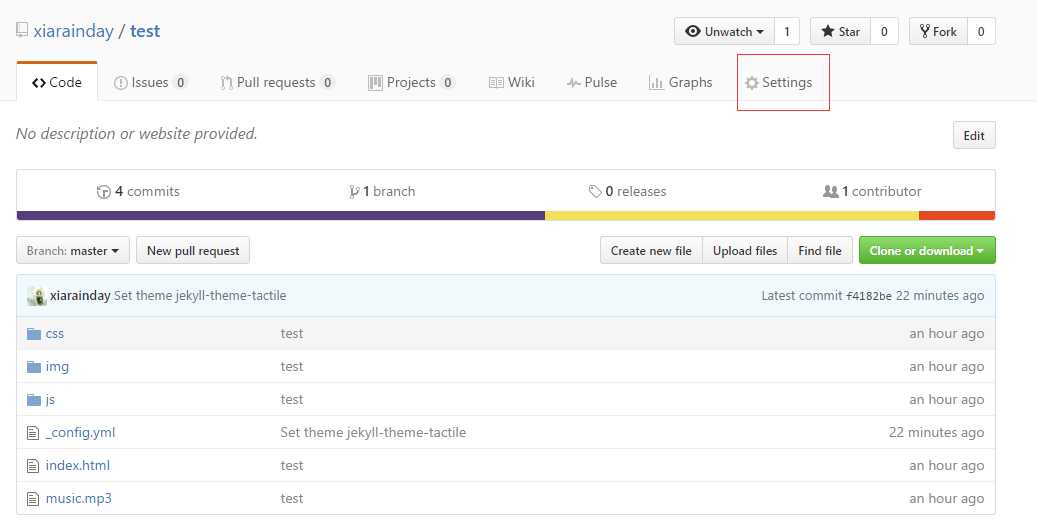The height and width of the screenshot is (520, 1037).
Task: Open the Wiki tab
Action: click(x=511, y=82)
